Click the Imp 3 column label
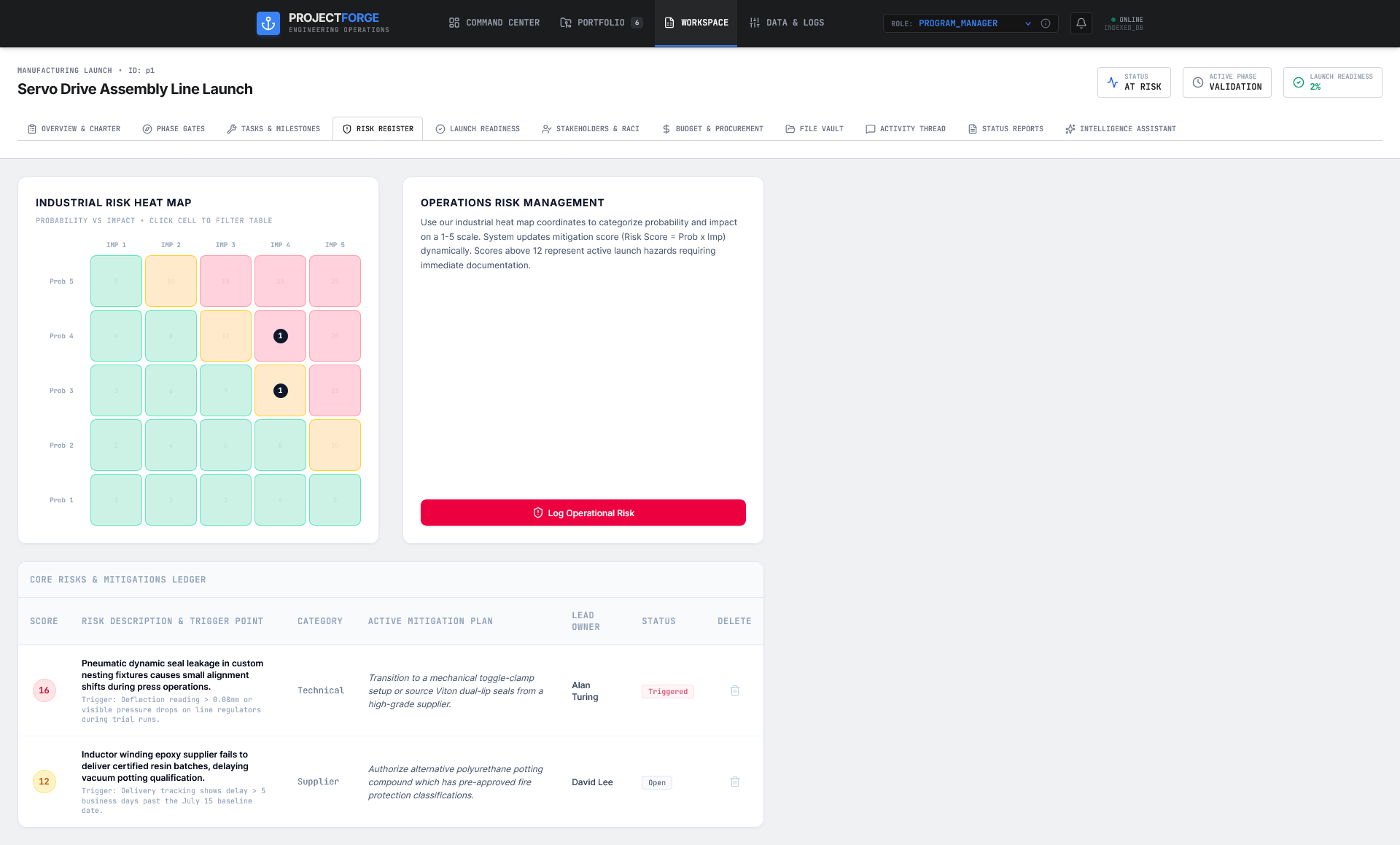 tap(225, 245)
